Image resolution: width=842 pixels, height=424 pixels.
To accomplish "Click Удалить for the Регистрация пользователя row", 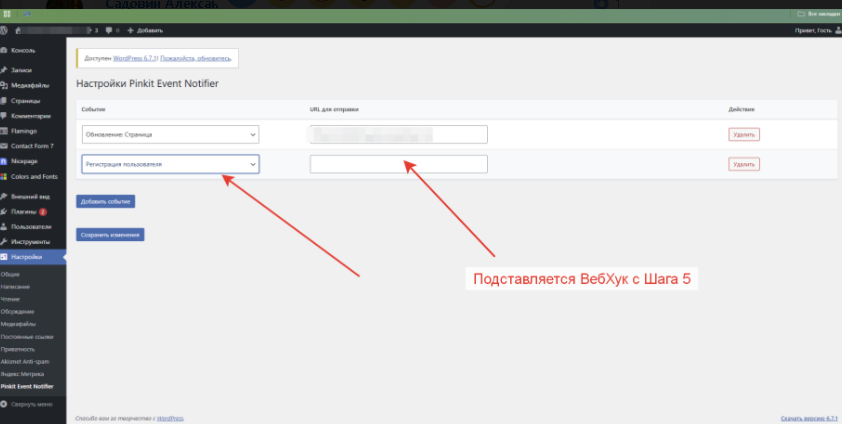I will (744, 164).
